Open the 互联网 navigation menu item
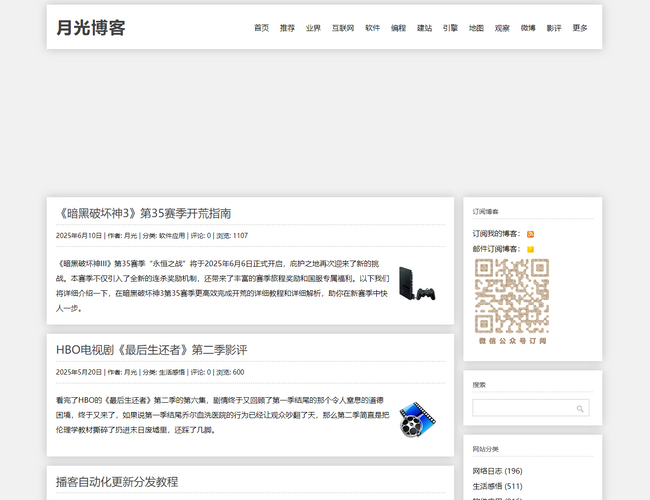The width and height of the screenshot is (650, 500). [343, 28]
